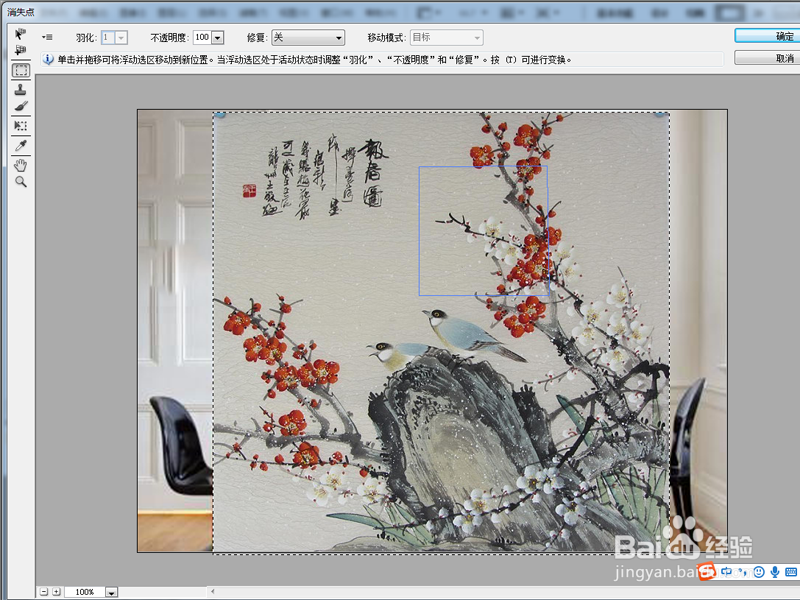Viewport: 800px width, 600px height.
Task: Click the top-right plane corner handle
Action: [662, 114]
